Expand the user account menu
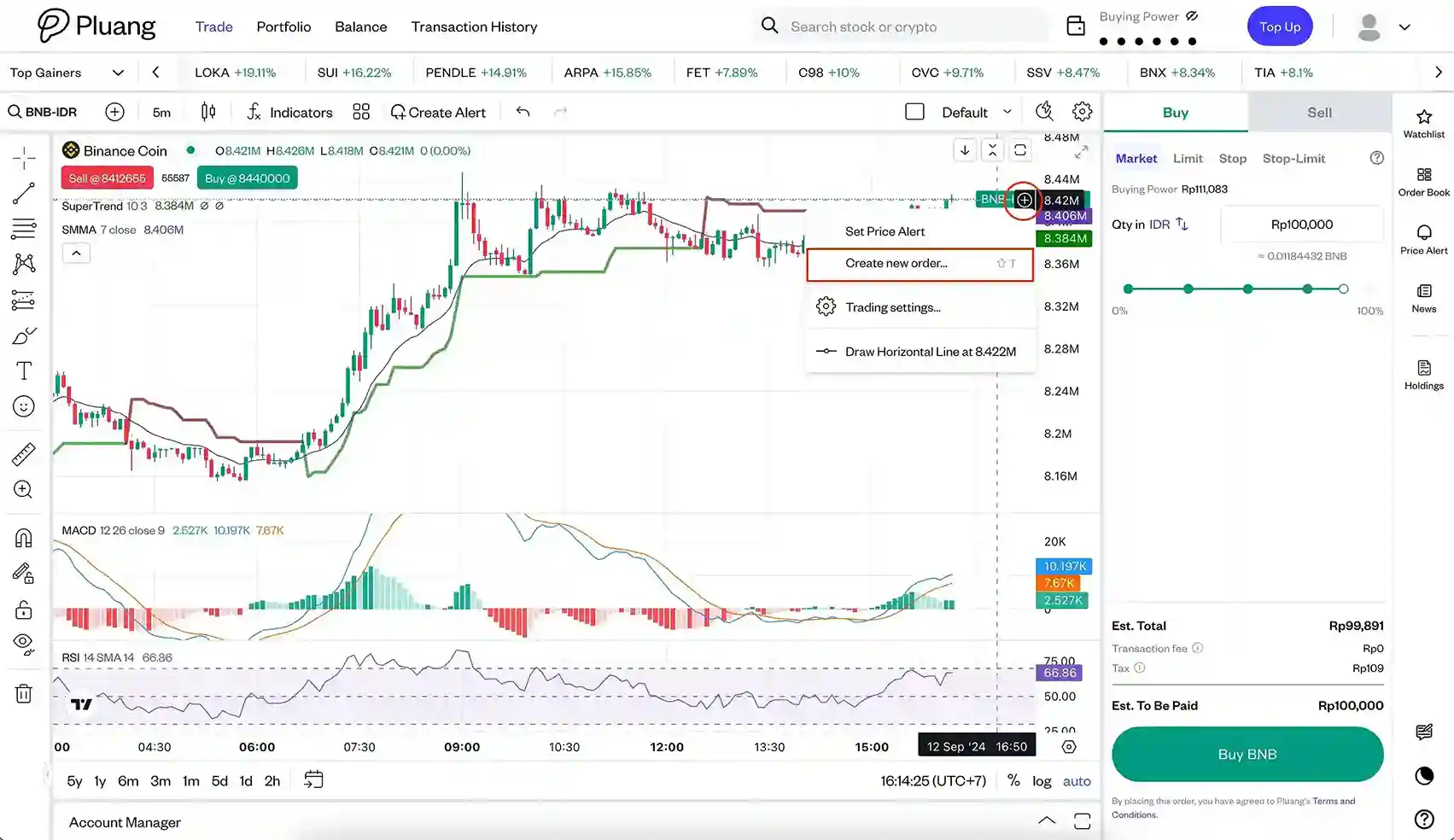The image size is (1454, 840). click(1404, 27)
